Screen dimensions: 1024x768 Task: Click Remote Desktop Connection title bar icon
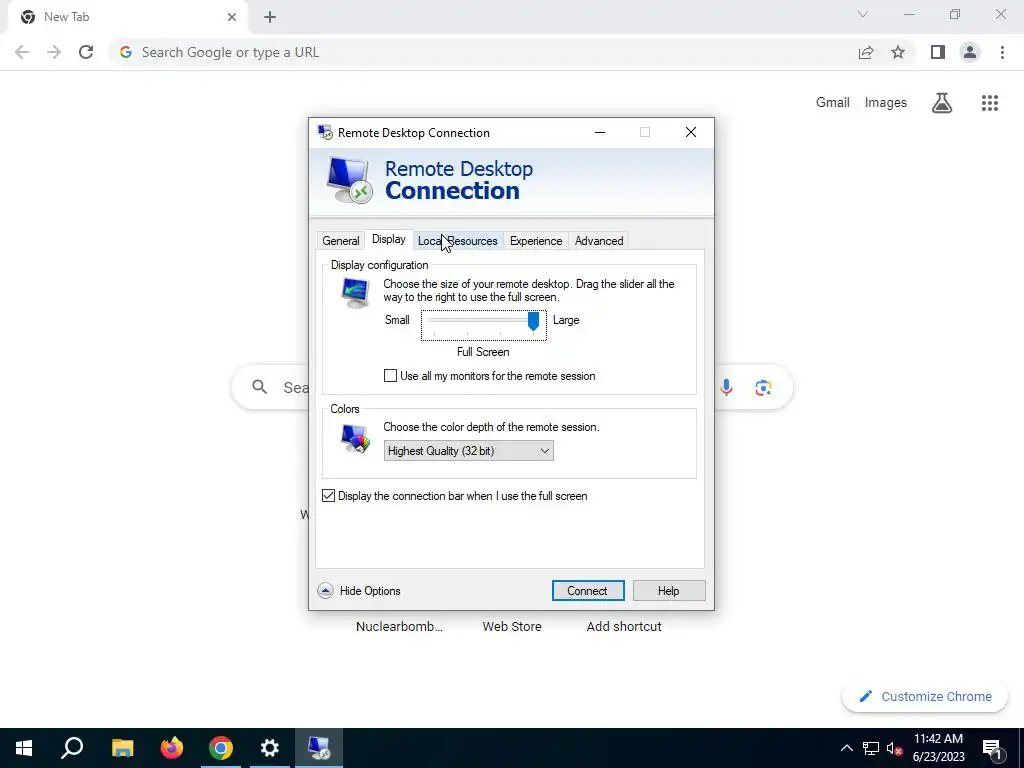(325, 132)
